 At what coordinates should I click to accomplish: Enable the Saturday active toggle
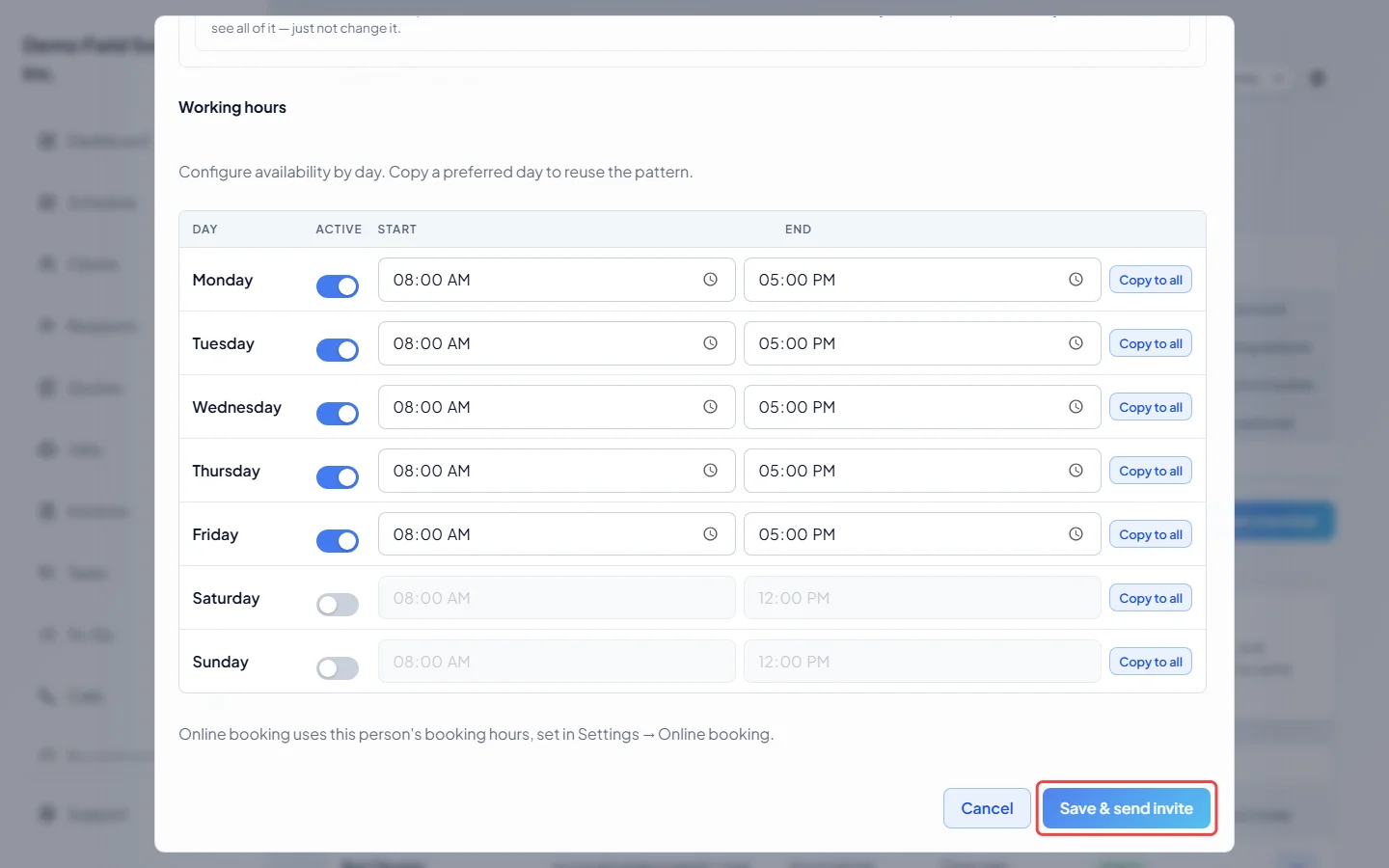click(338, 605)
